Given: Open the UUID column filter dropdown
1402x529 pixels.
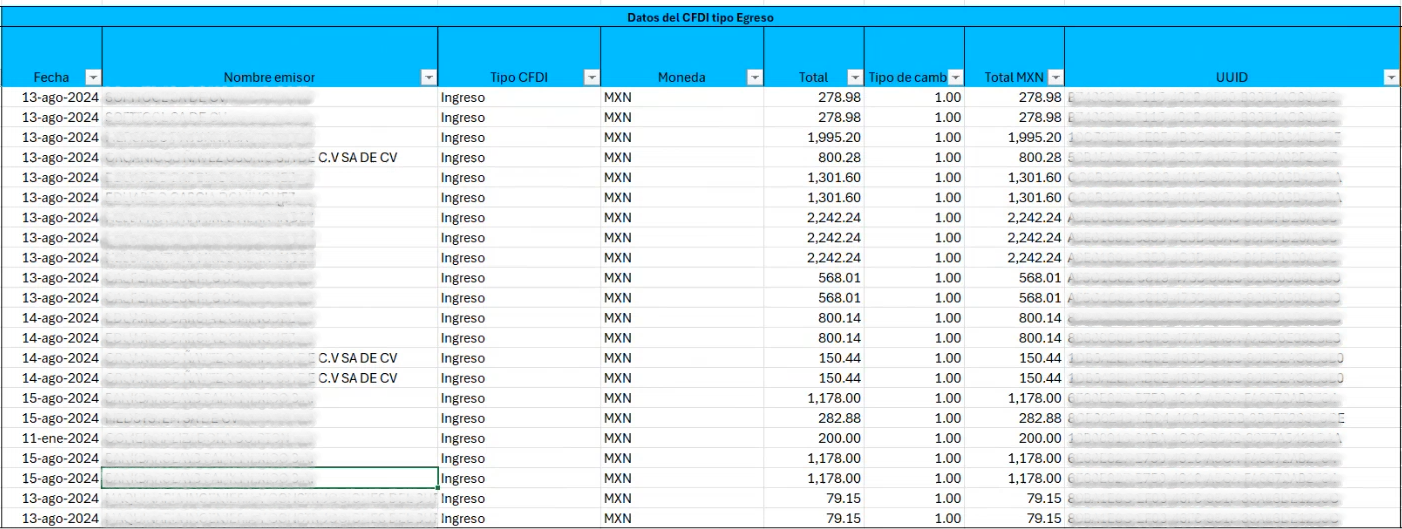Looking at the screenshot, I should pyautogui.click(x=1391, y=77).
